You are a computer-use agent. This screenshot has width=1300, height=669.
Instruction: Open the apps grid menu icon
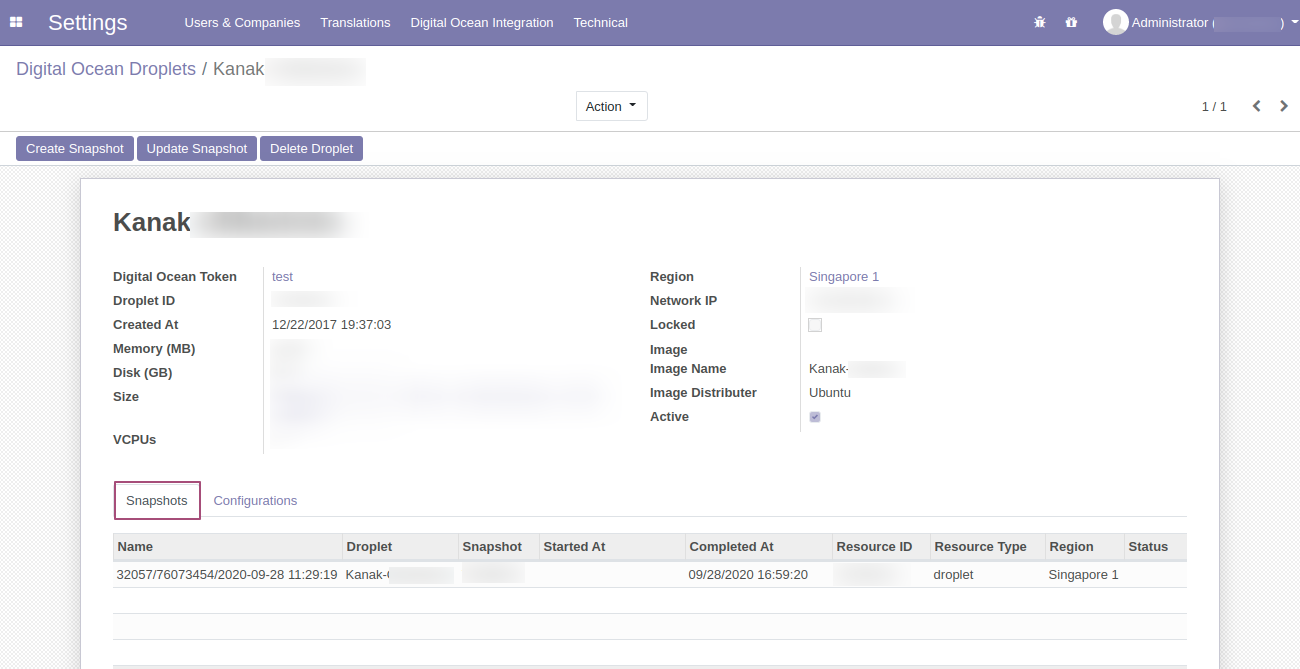[x=16, y=22]
